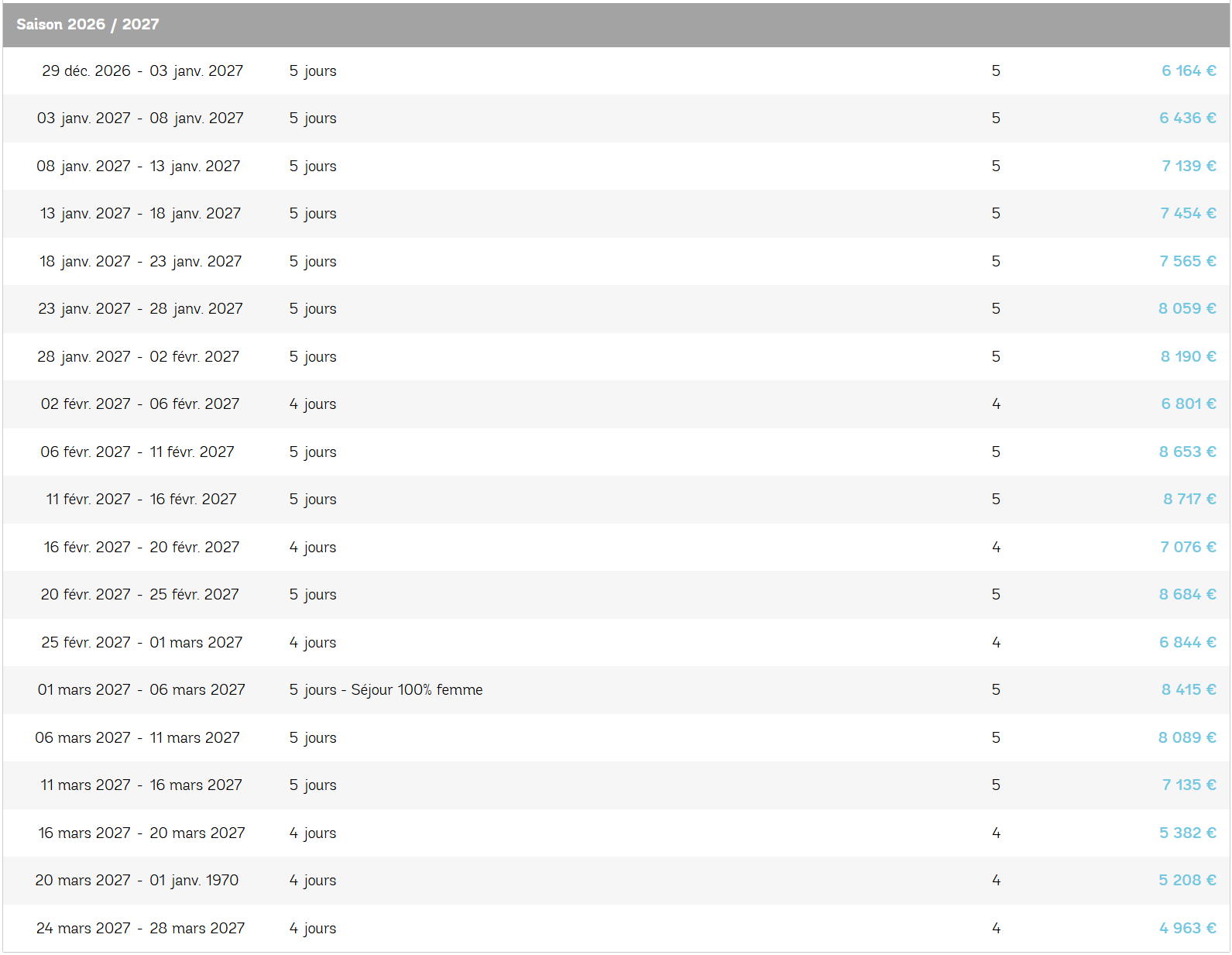
Task: Select the 20 mars 2027 - 01 janv. 1970 dates
Action: (137, 881)
